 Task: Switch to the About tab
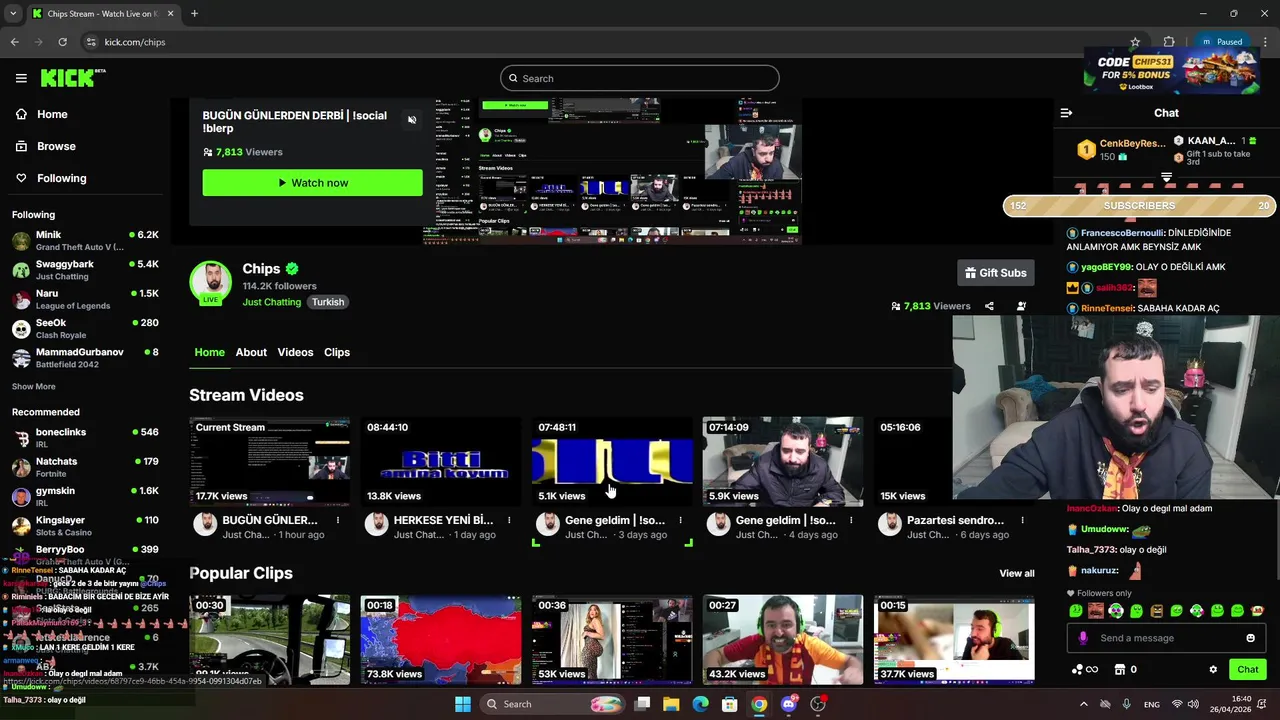251,352
